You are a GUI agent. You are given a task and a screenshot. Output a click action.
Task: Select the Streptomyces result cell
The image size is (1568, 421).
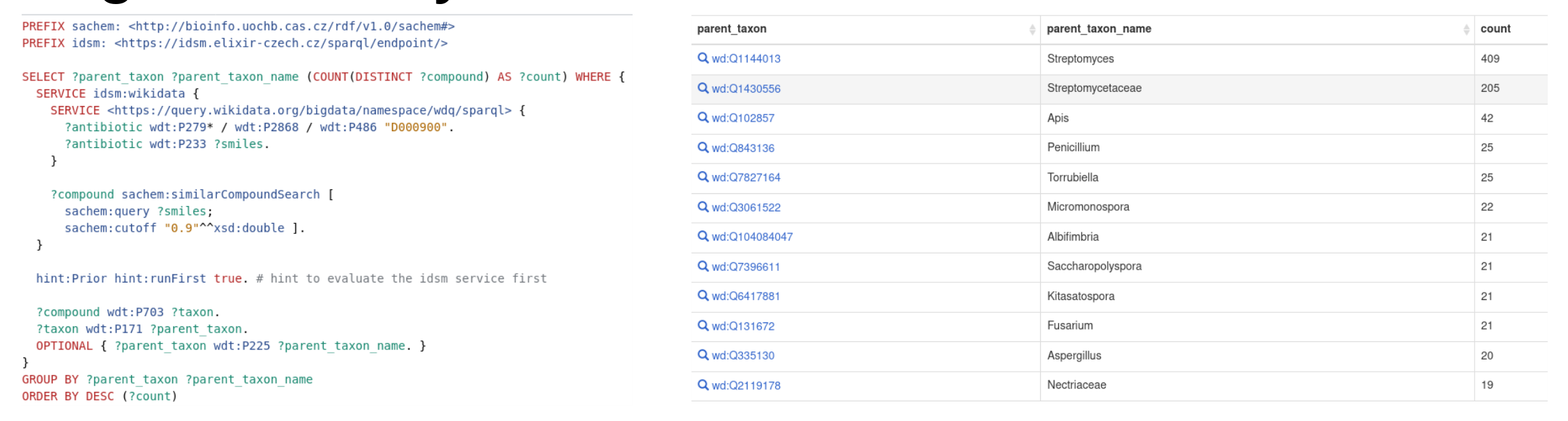pos(1080,59)
